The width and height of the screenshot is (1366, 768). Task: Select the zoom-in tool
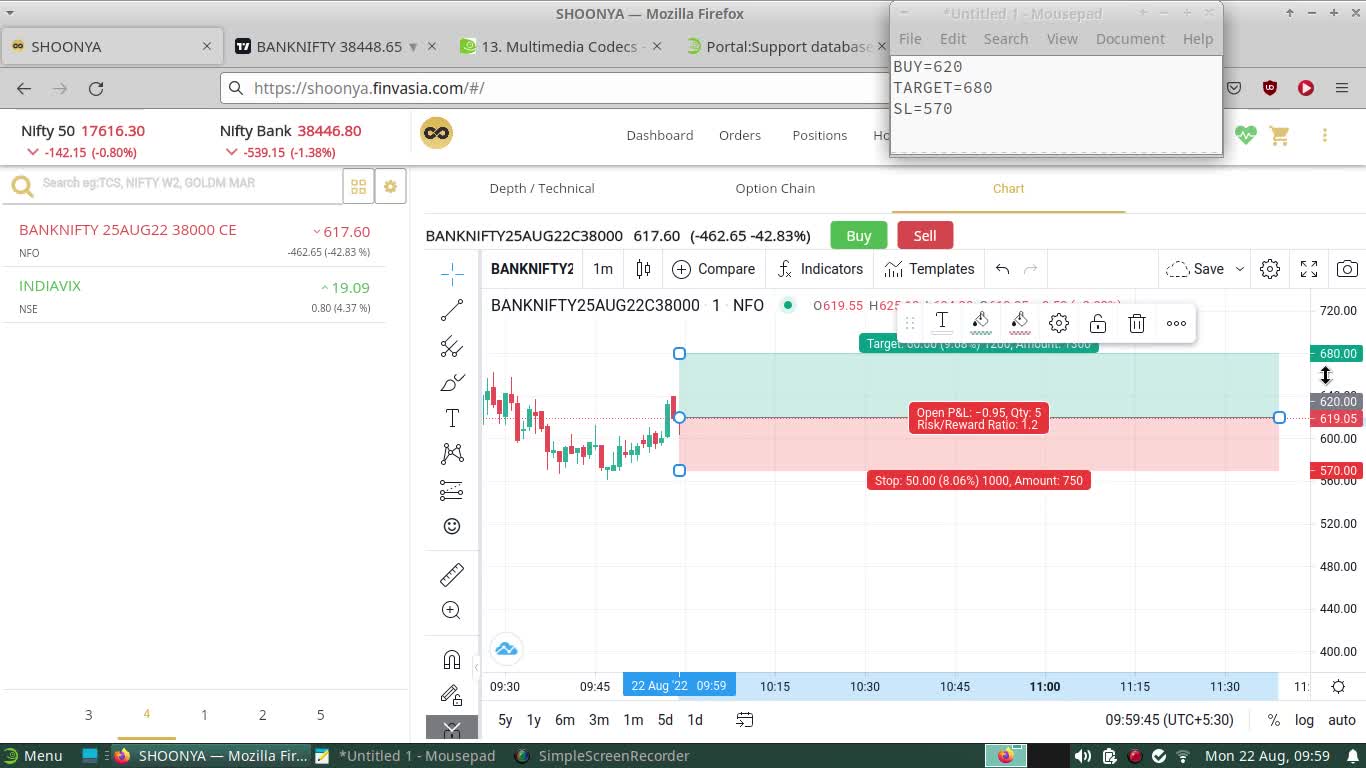coord(452,610)
